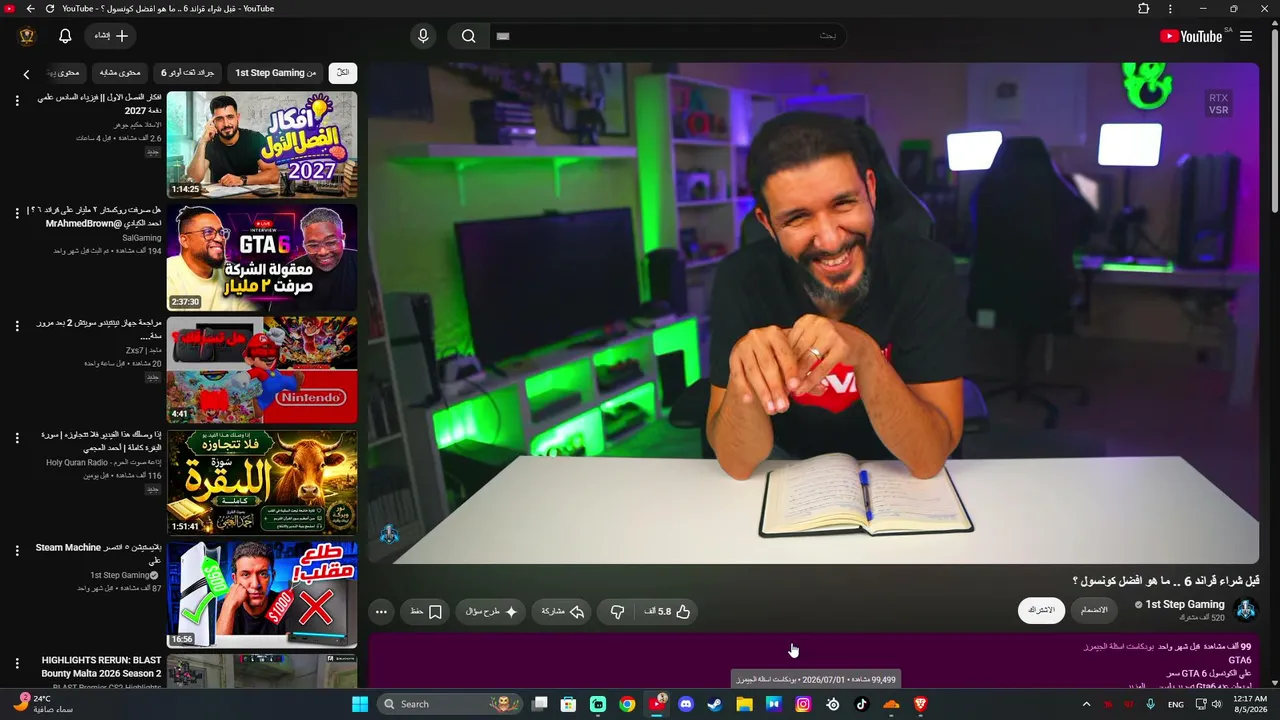Open options for the GTA 6 interview video
This screenshot has height=720, width=1280.
[17, 214]
